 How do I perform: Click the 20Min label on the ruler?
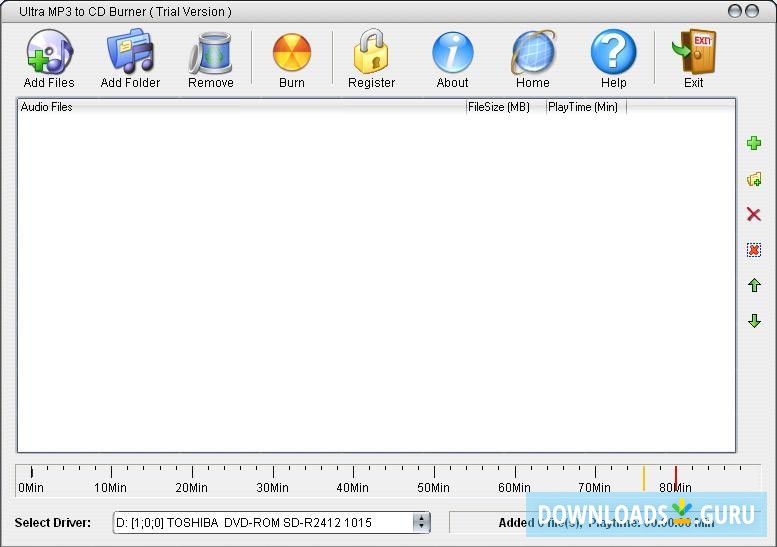(191, 488)
